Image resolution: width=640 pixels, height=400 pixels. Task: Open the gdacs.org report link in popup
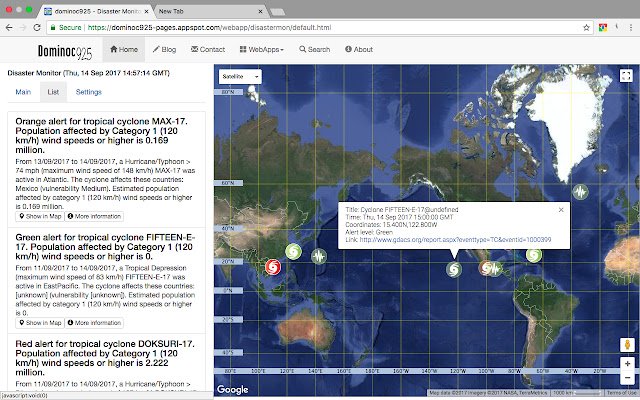455,240
